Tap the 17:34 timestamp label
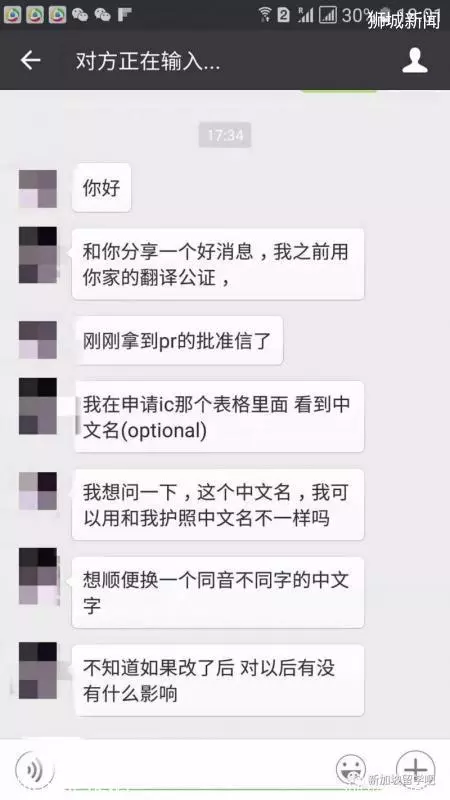Image resolution: width=450 pixels, height=800 pixels. (225, 135)
